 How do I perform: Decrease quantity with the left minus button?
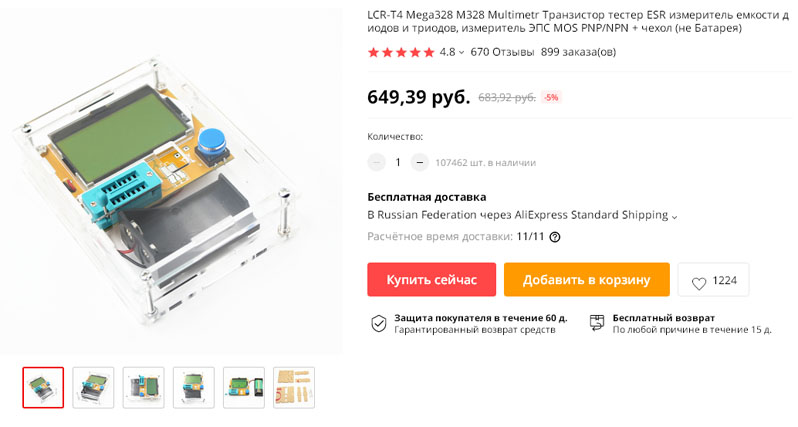(x=377, y=162)
